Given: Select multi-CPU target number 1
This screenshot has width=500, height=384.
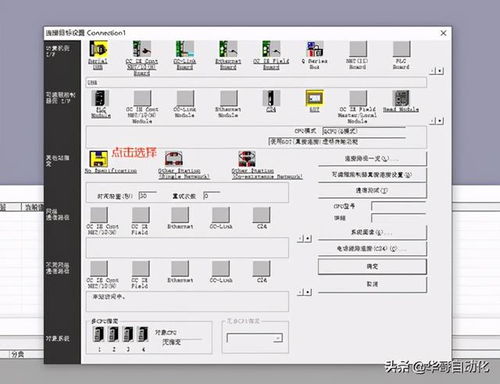Looking at the screenshot, I should tap(99, 334).
